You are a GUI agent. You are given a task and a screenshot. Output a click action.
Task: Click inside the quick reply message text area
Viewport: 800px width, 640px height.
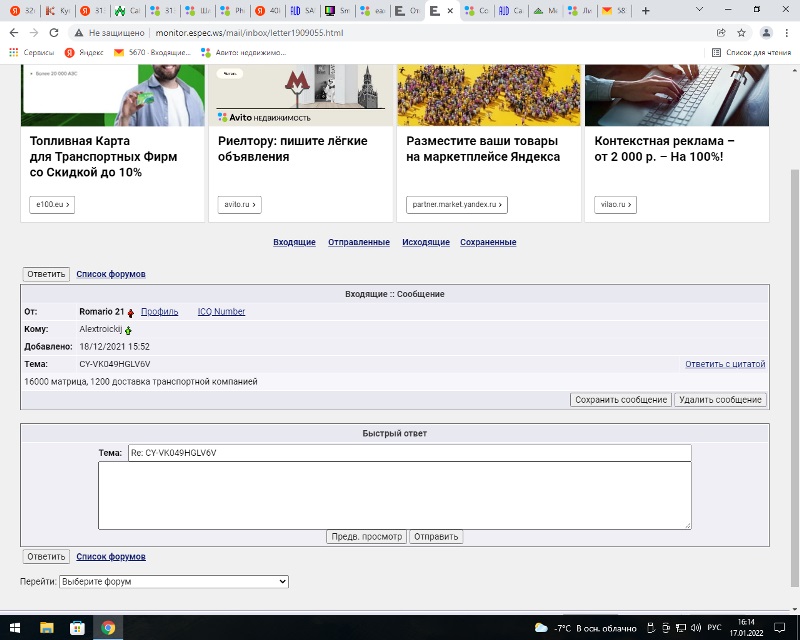coord(394,494)
